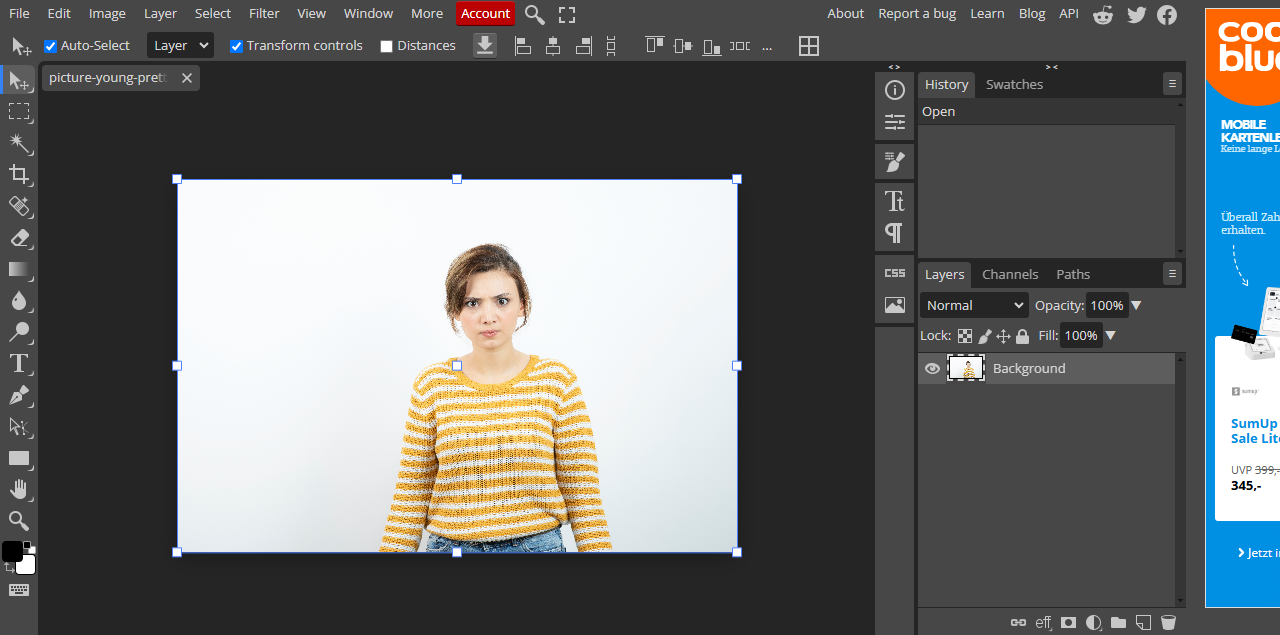Open the CSS panel icon
Viewport: 1280px width, 635px height.
click(895, 273)
